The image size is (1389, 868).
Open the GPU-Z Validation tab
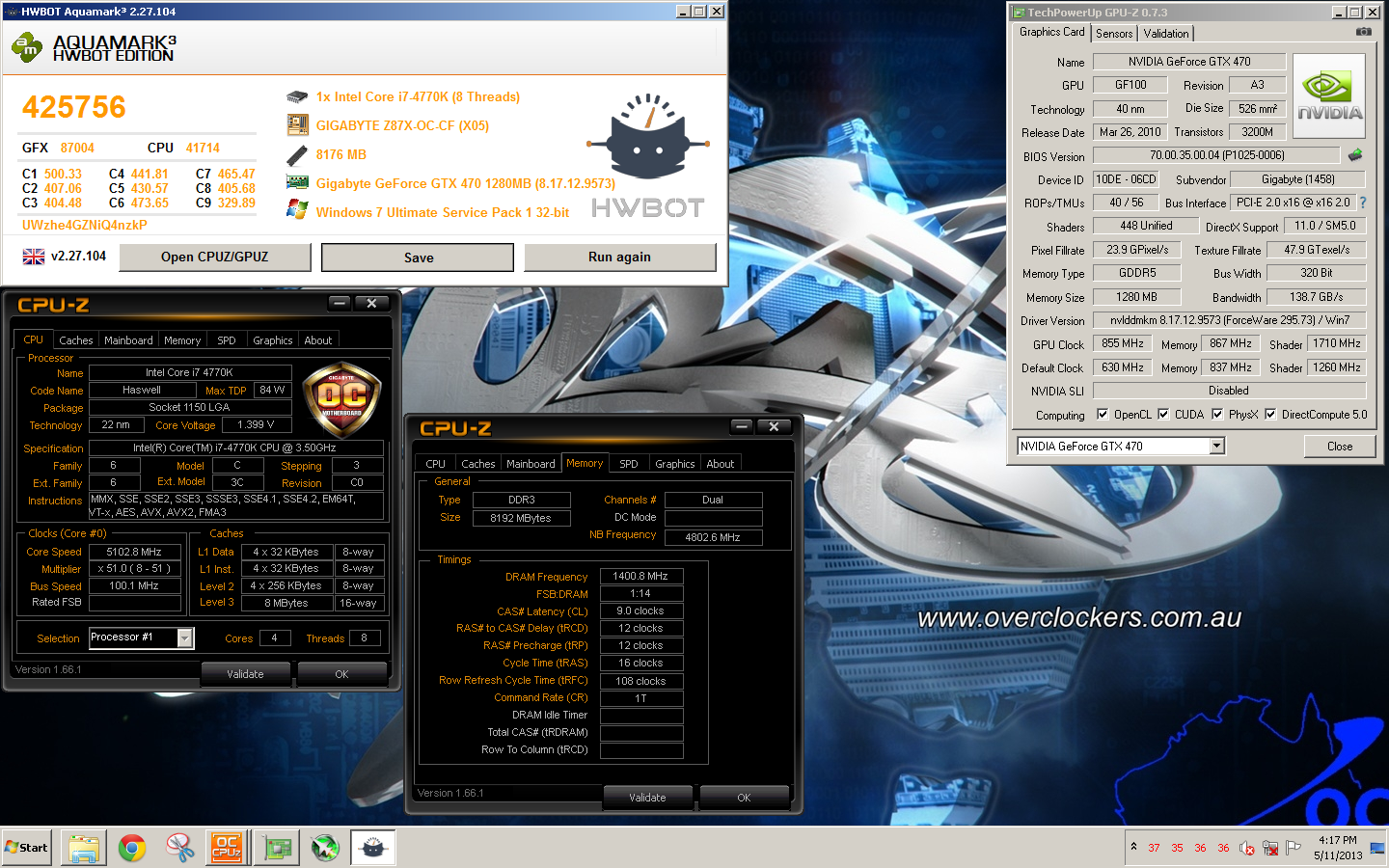(1166, 34)
